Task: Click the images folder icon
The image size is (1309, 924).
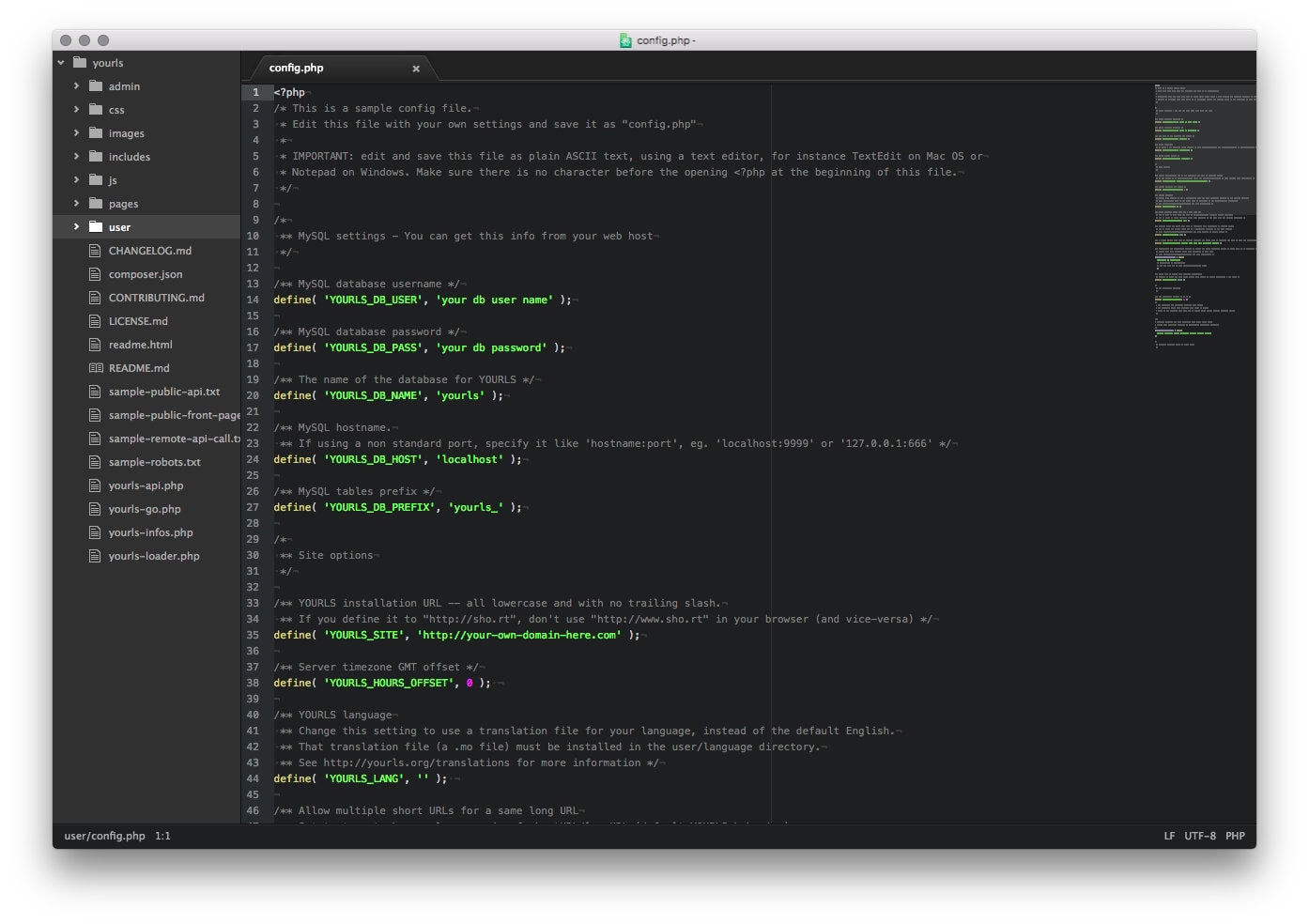Action: pos(96,133)
